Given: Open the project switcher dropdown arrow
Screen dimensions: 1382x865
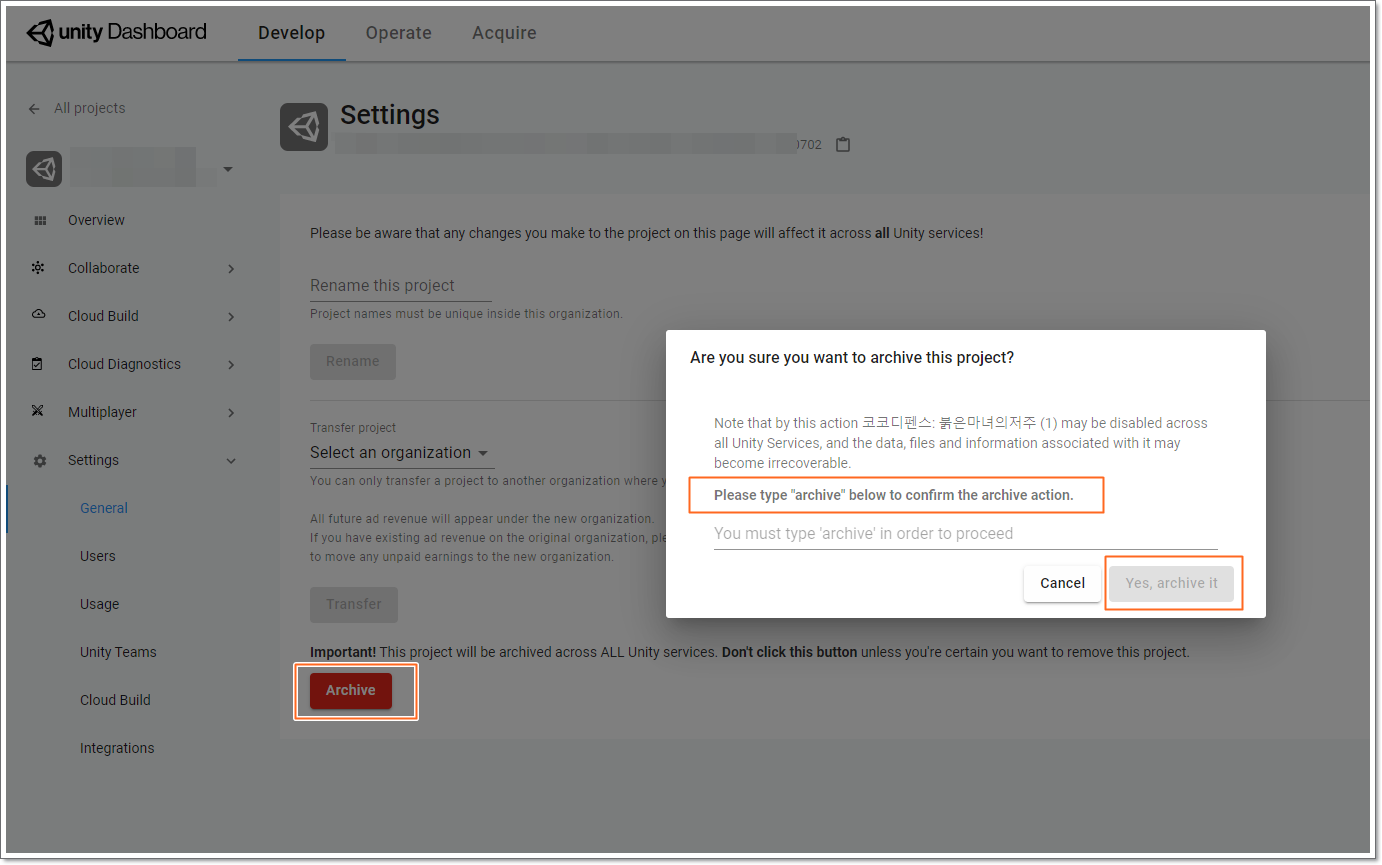Looking at the screenshot, I should tap(228, 170).
